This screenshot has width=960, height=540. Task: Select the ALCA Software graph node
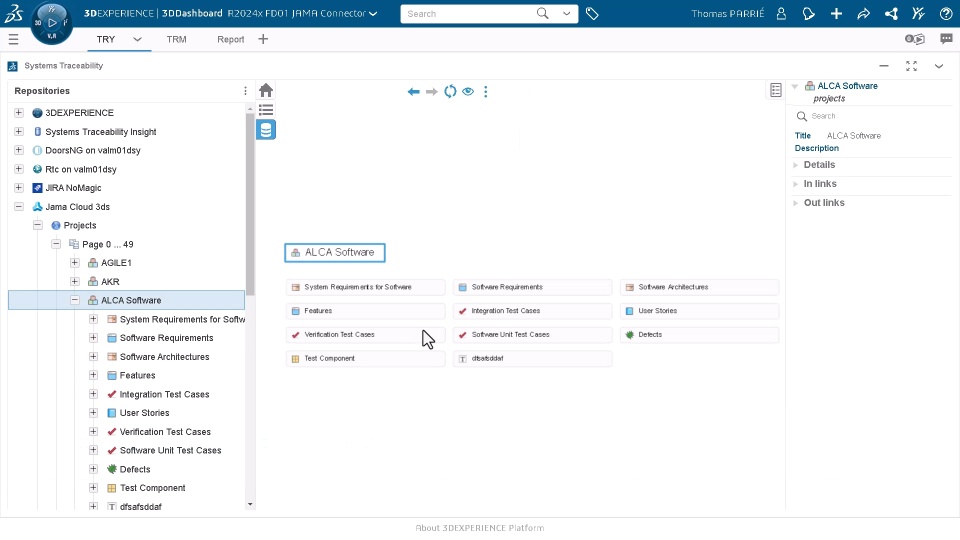point(335,252)
